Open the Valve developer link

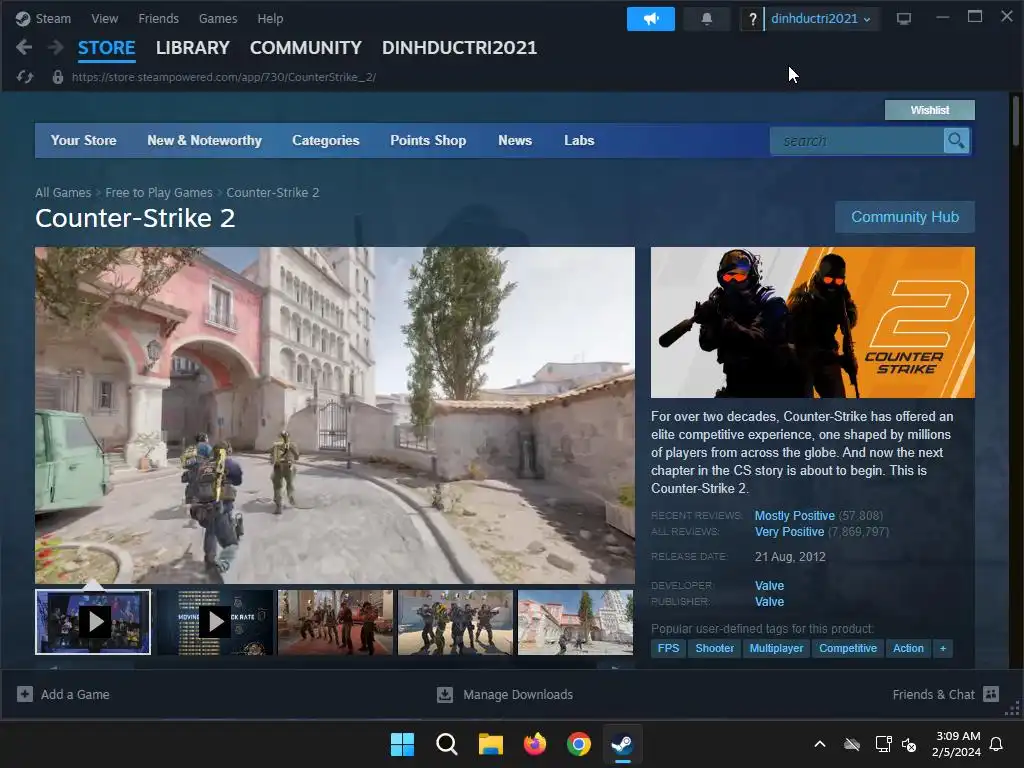(x=769, y=586)
